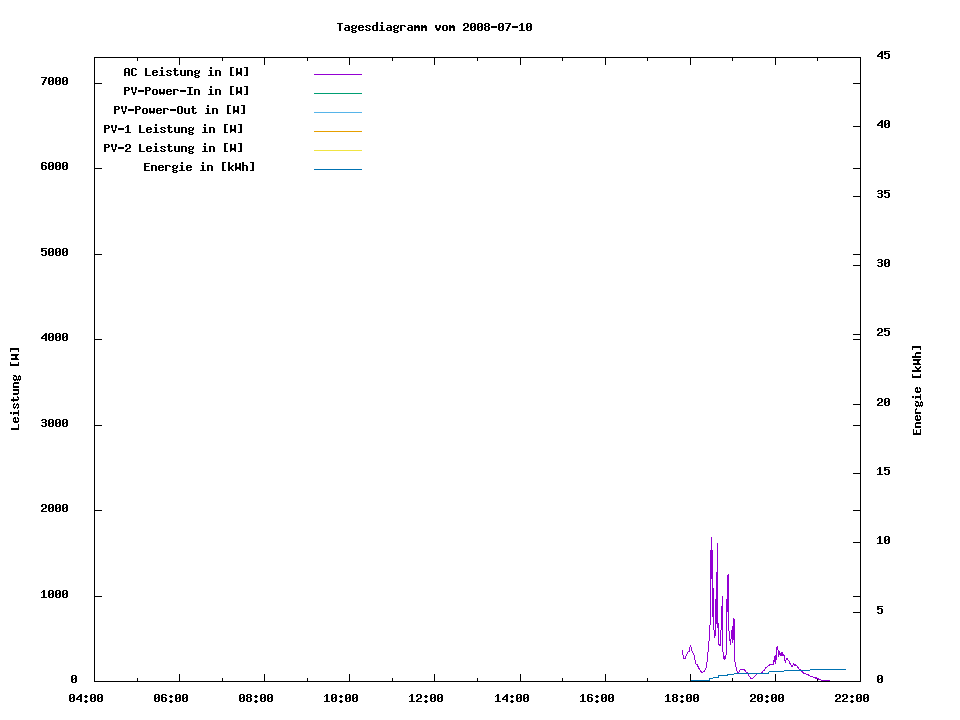Click the purple AC Leistung legend line

point(337,74)
